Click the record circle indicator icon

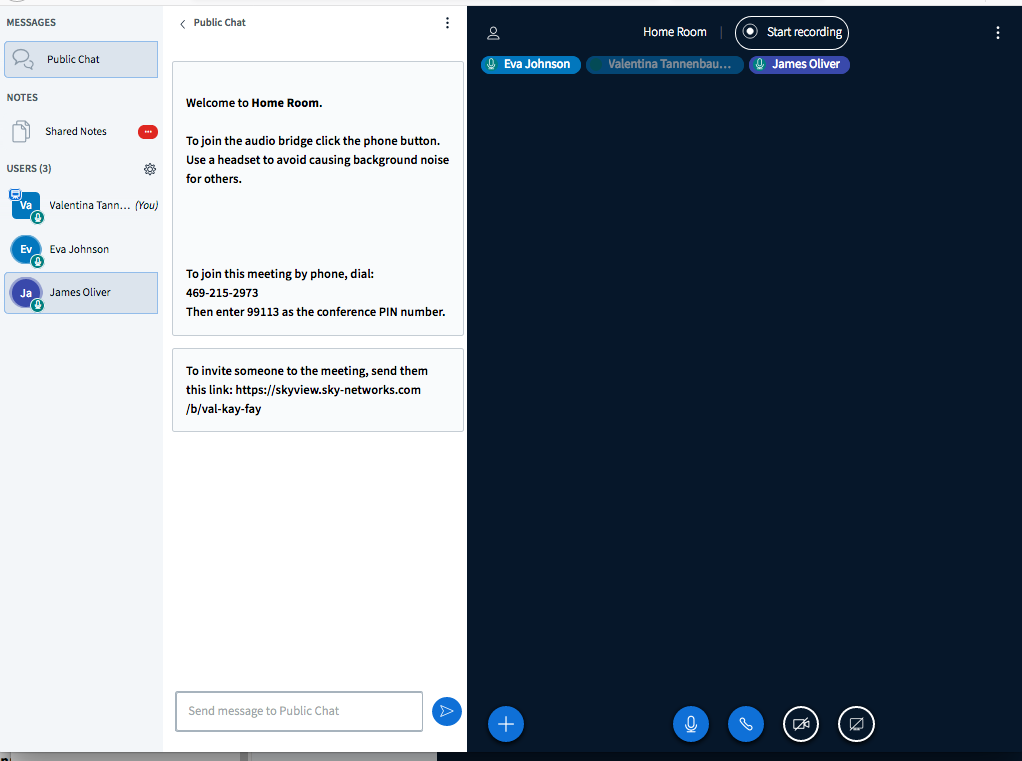coord(750,31)
